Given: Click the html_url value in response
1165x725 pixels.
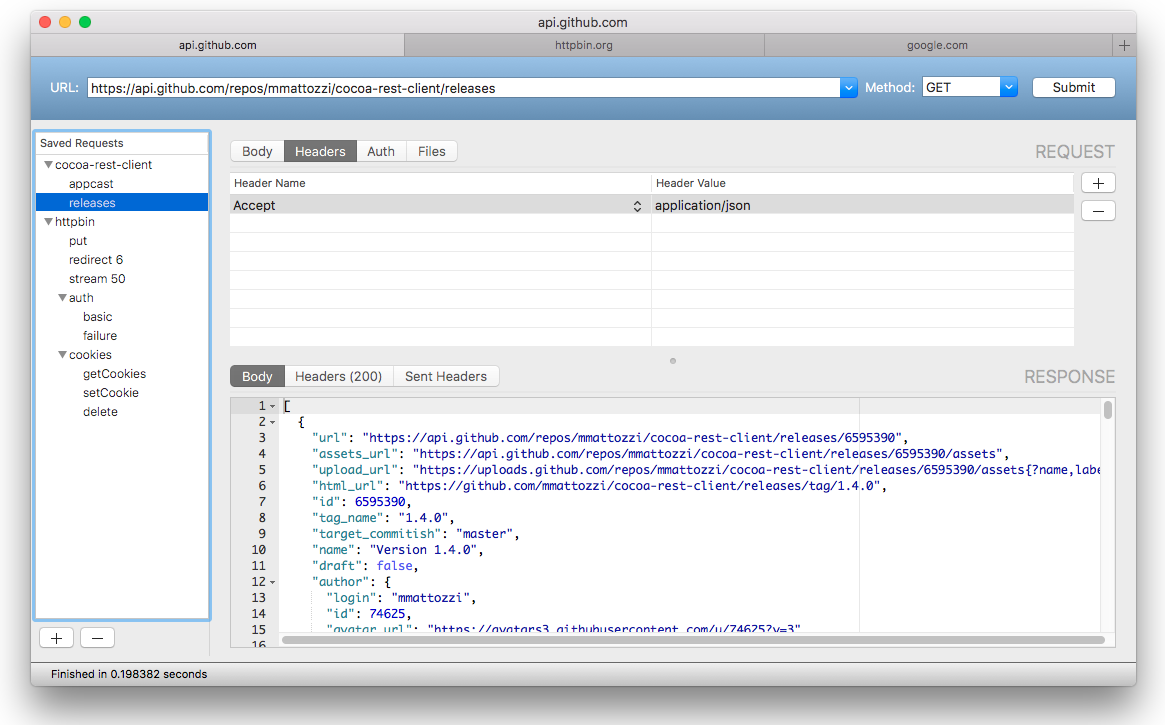Looking at the screenshot, I should [x=639, y=486].
